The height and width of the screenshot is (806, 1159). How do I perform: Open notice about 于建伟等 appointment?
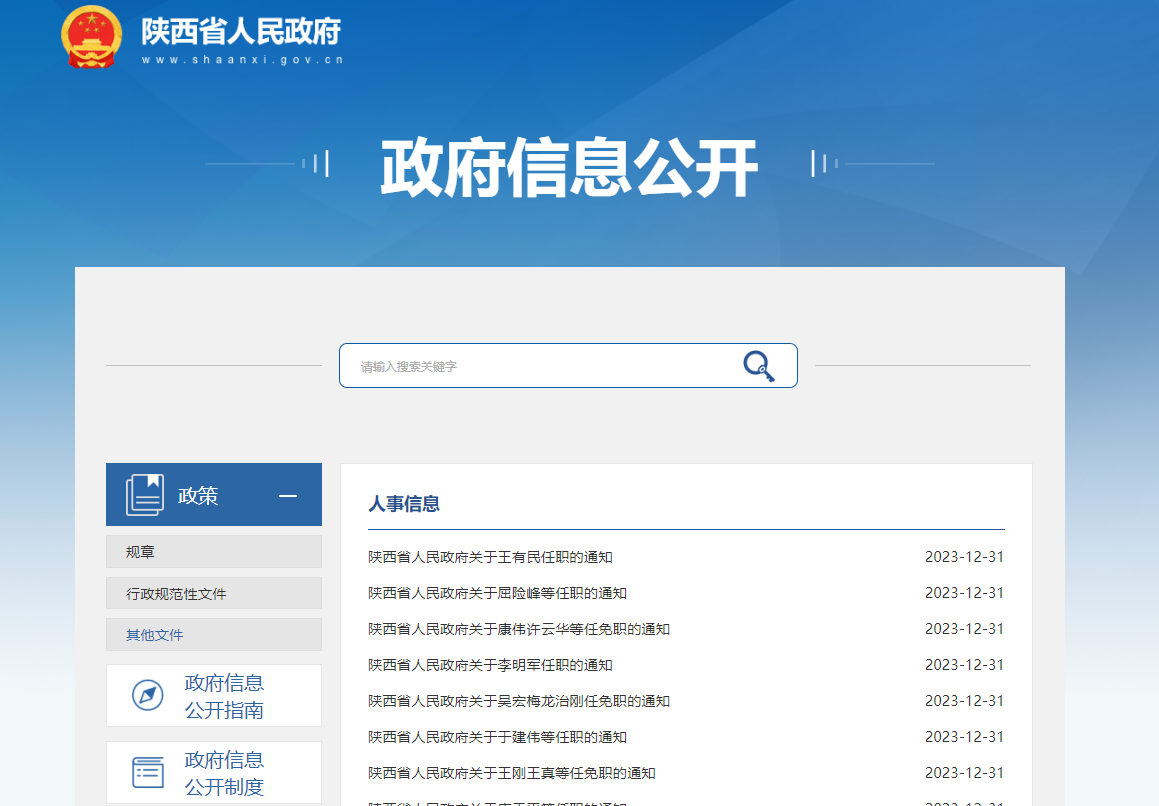497,737
